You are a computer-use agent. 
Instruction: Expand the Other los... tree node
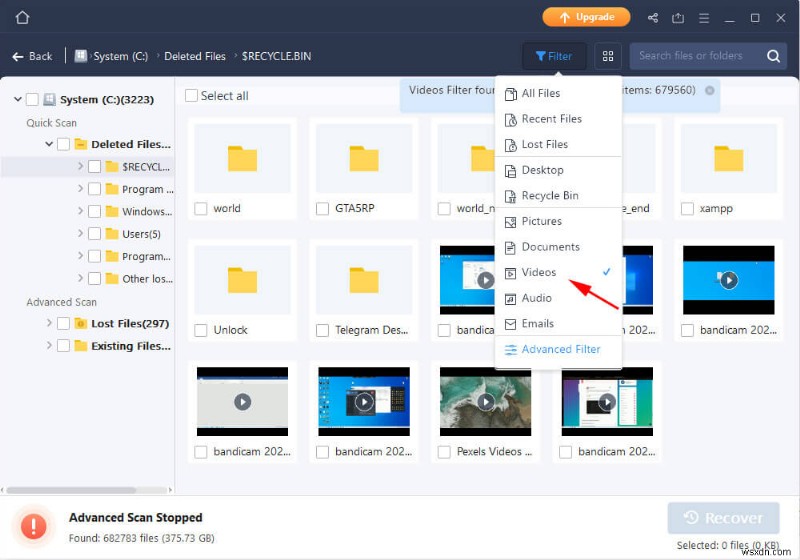tap(80, 278)
